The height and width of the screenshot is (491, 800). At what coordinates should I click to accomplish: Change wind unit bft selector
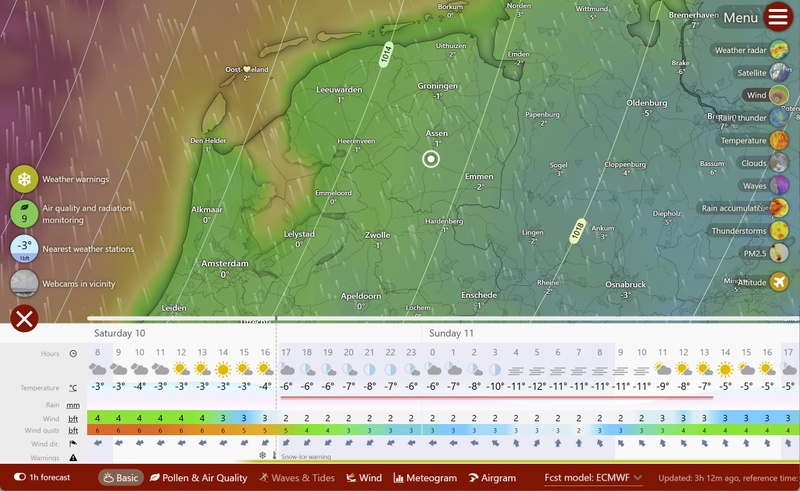click(73, 419)
